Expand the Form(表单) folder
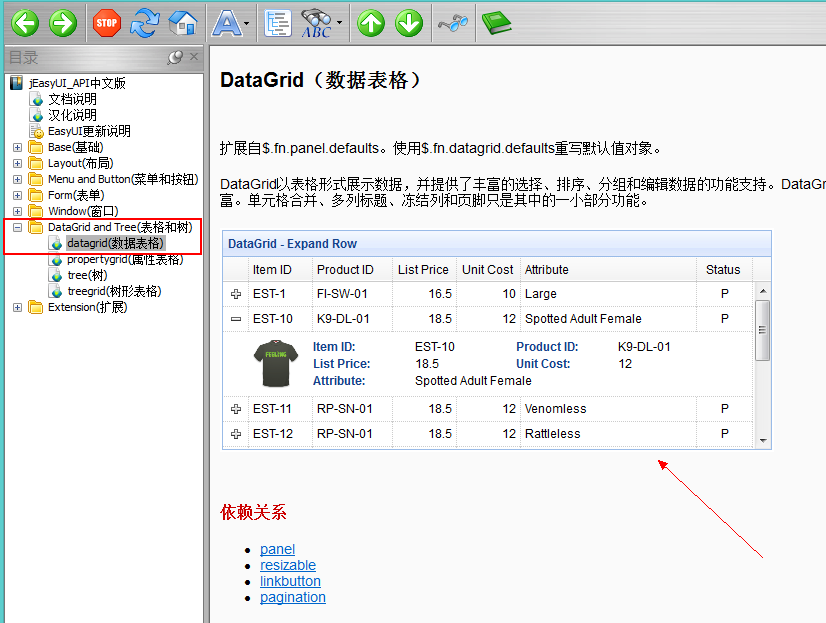Image resolution: width=826 pixels, height=623 pixels. point(17,195)
